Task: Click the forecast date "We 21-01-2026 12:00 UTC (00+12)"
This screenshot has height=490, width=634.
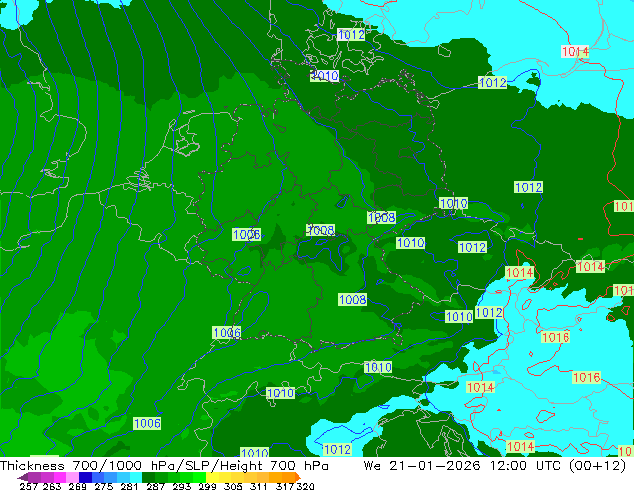Action: [x=495, y=466]
